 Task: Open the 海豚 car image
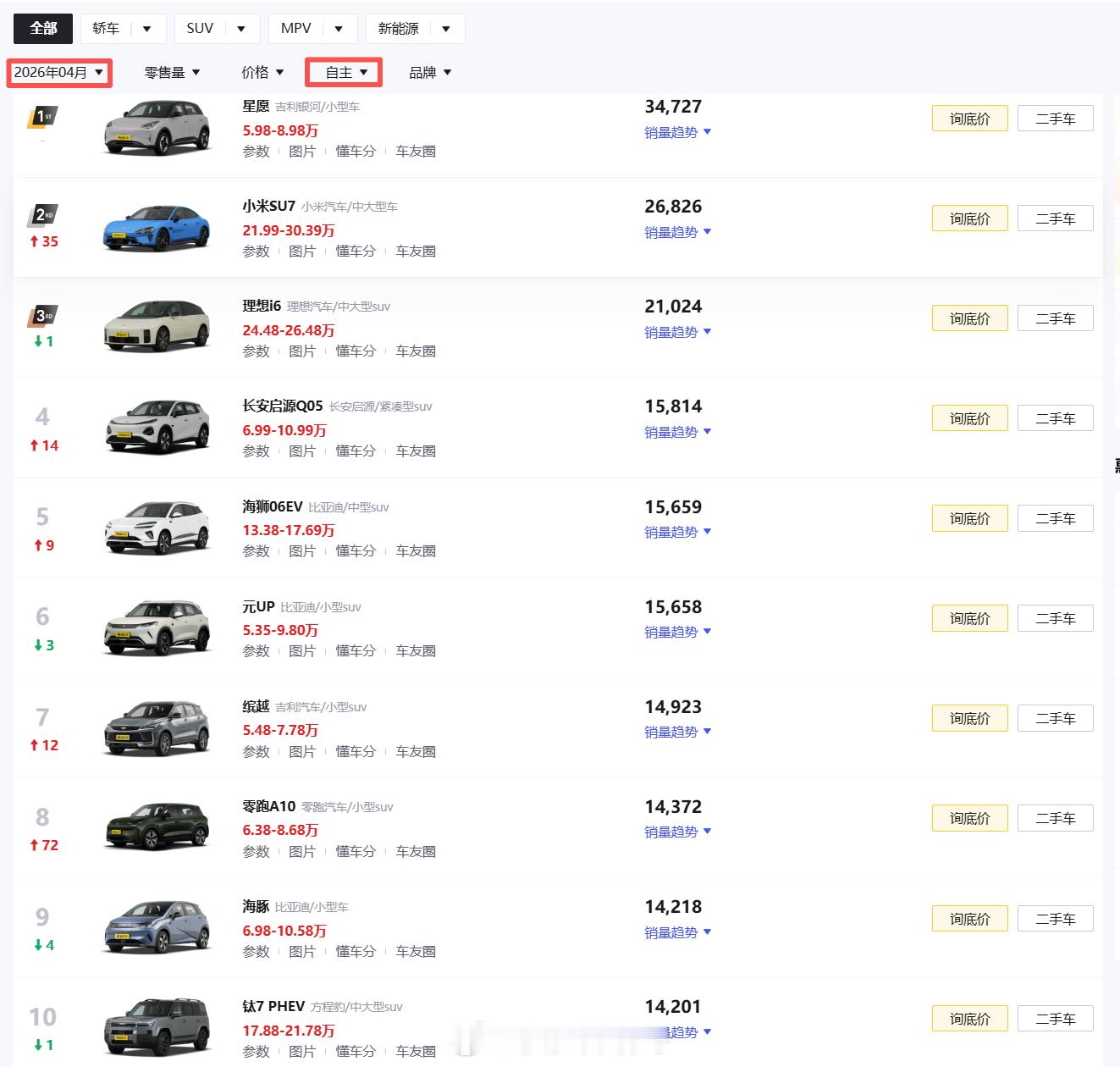[157, 927]
